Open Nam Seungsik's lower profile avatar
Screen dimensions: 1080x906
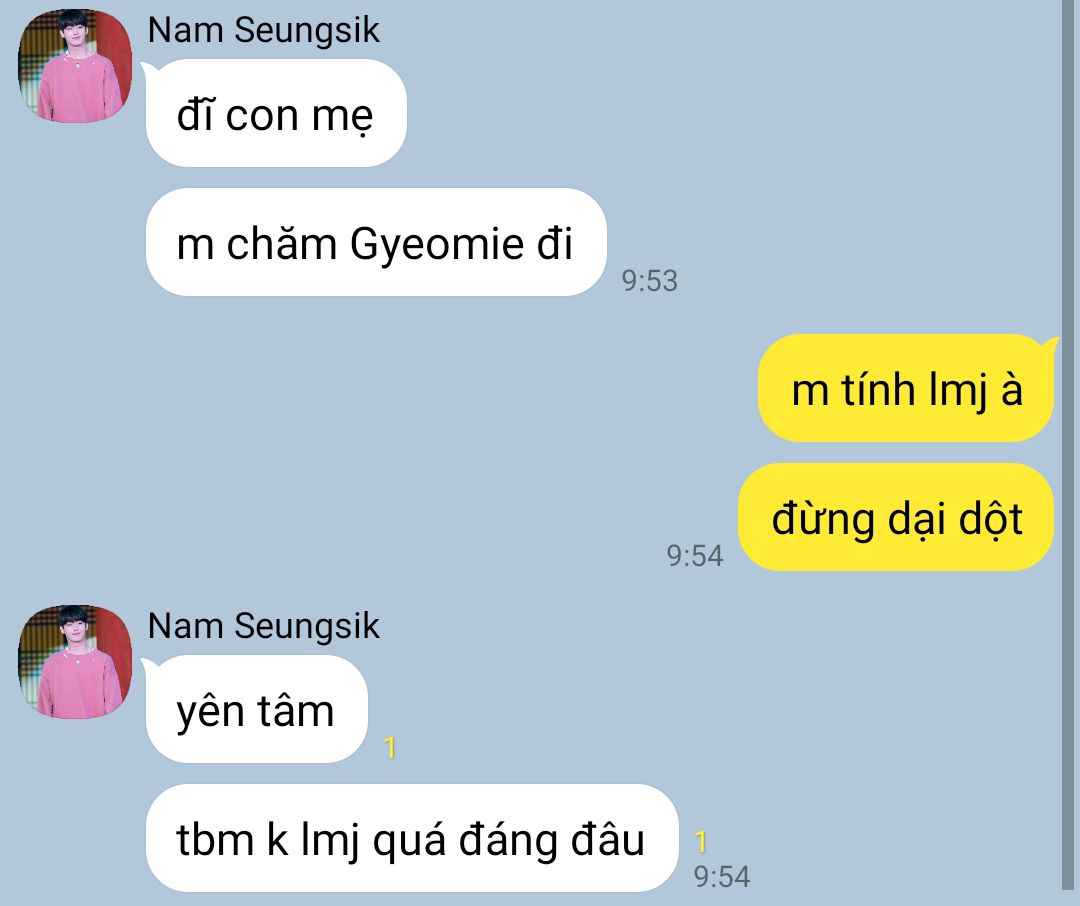click(74, 661)
